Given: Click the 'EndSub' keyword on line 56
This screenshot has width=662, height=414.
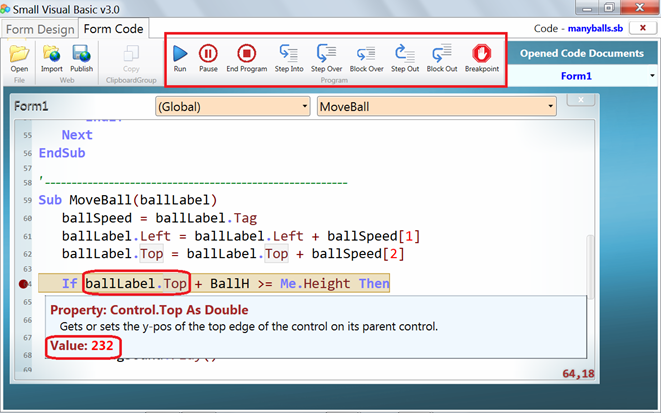Looking at the screenshot, I should pyautogui.click(x=62, y=153).
